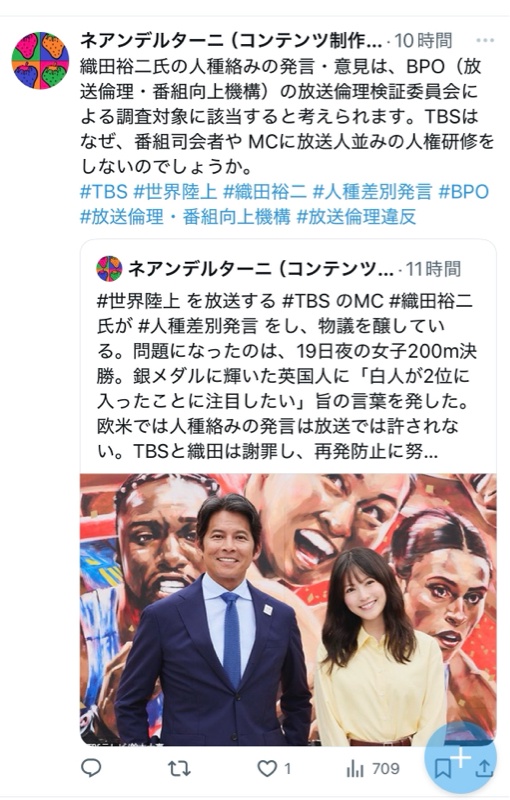
Task: Follow the #TBS hashtag link
Action: (x=104, y=192)
